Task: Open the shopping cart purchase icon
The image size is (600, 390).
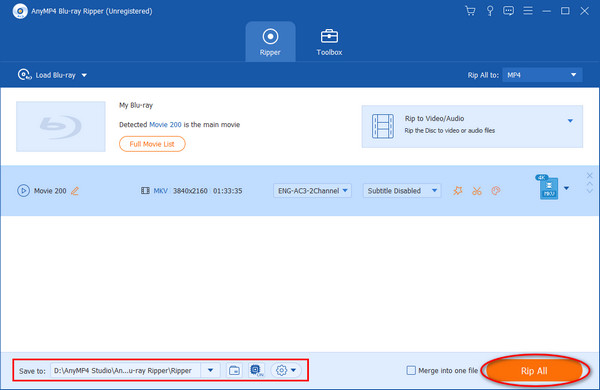Action: tap(470, 11)
